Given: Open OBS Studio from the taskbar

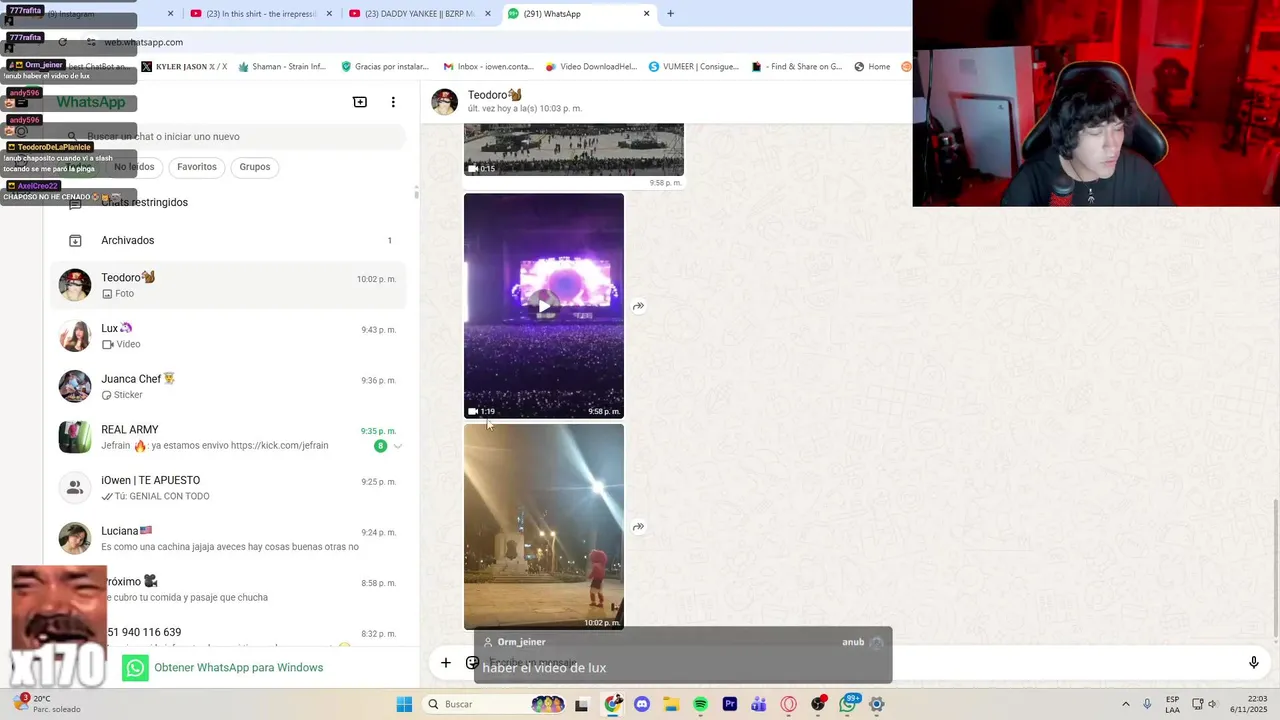Looking at the screenshot, I should tap(818, 704).
